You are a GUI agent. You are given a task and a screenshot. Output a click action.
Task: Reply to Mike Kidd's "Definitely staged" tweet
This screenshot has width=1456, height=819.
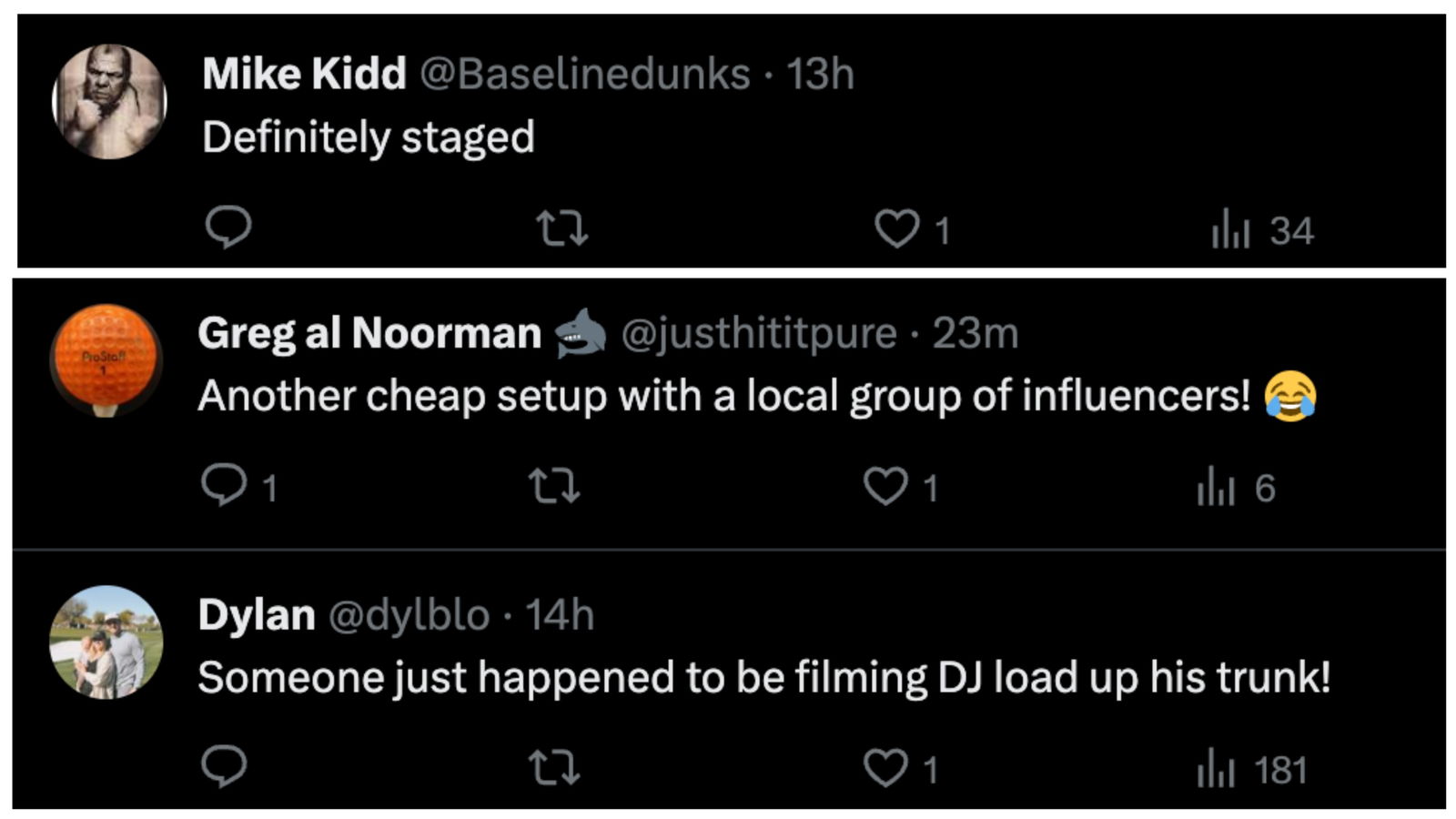[227, 227]
